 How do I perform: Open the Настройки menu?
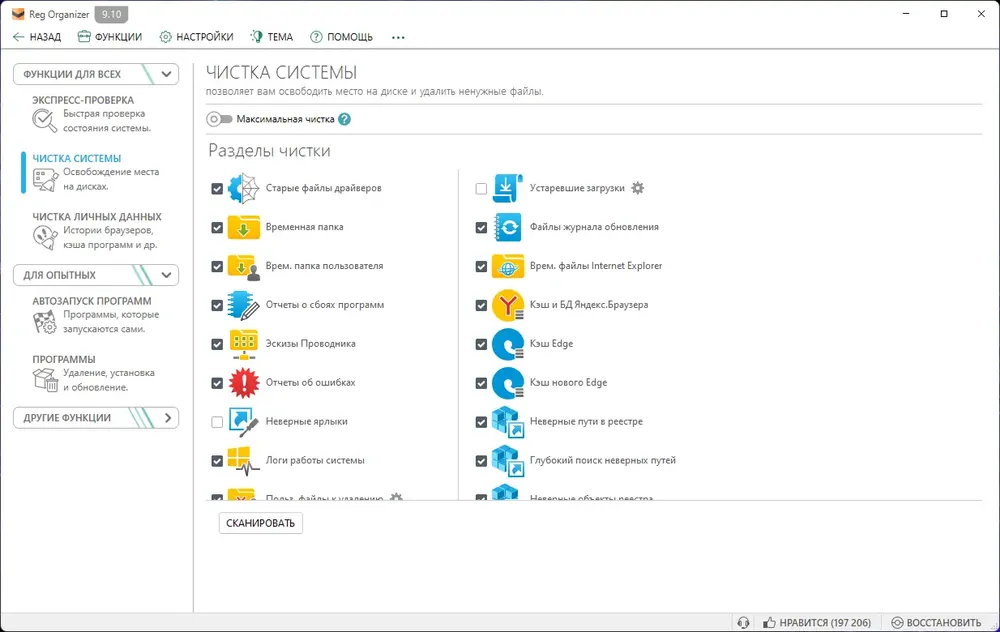click(196, 37)
